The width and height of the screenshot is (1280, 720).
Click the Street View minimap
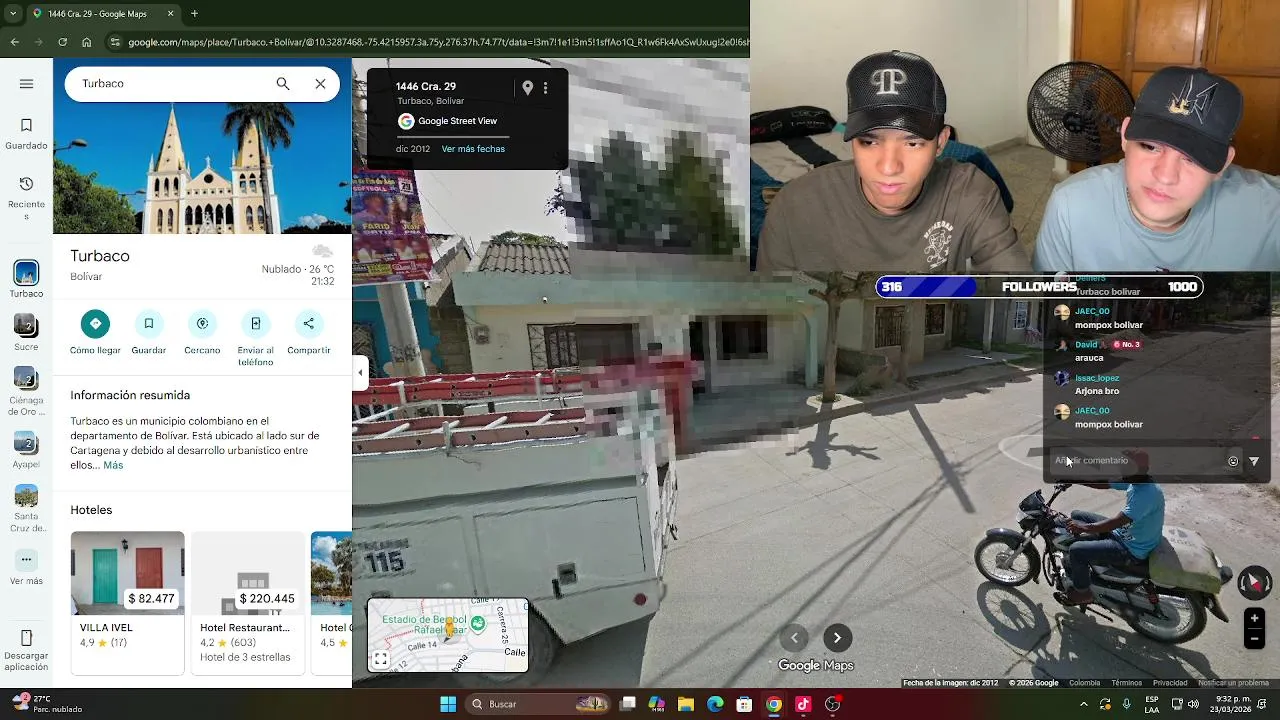click(448, 635)
